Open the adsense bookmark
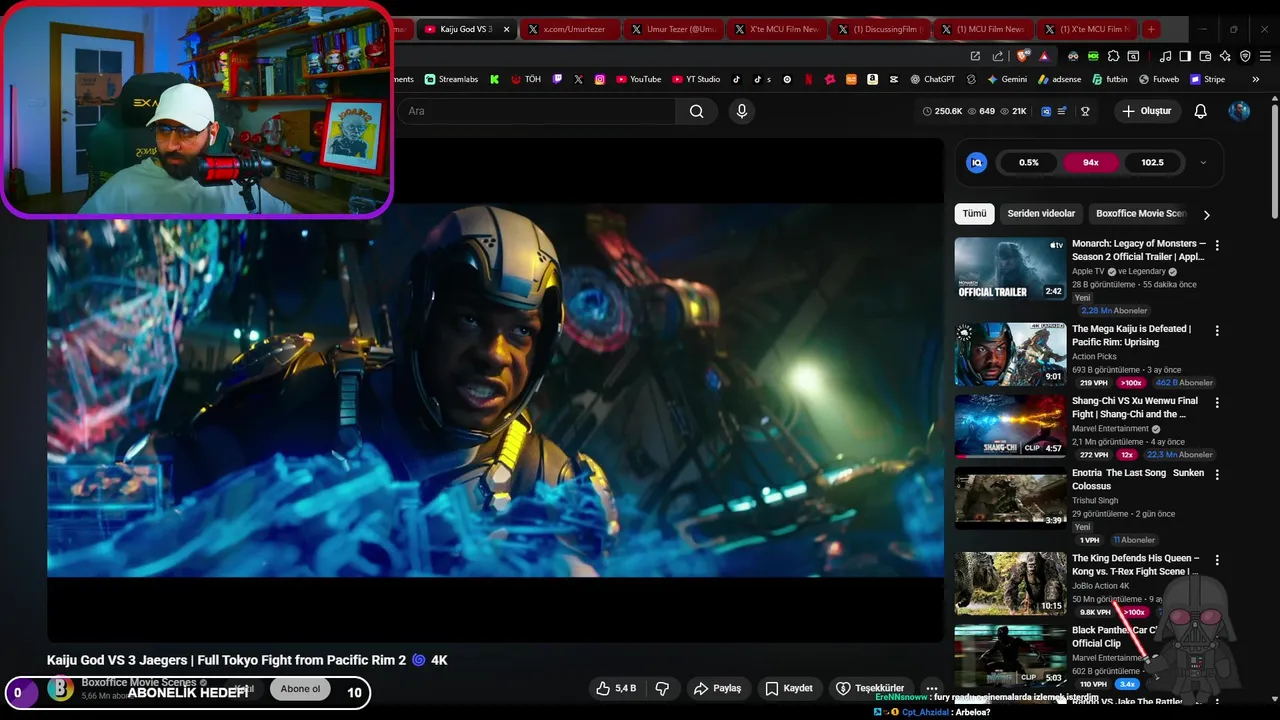Viewport: 1280px width, 720px height. [1060, 79]
